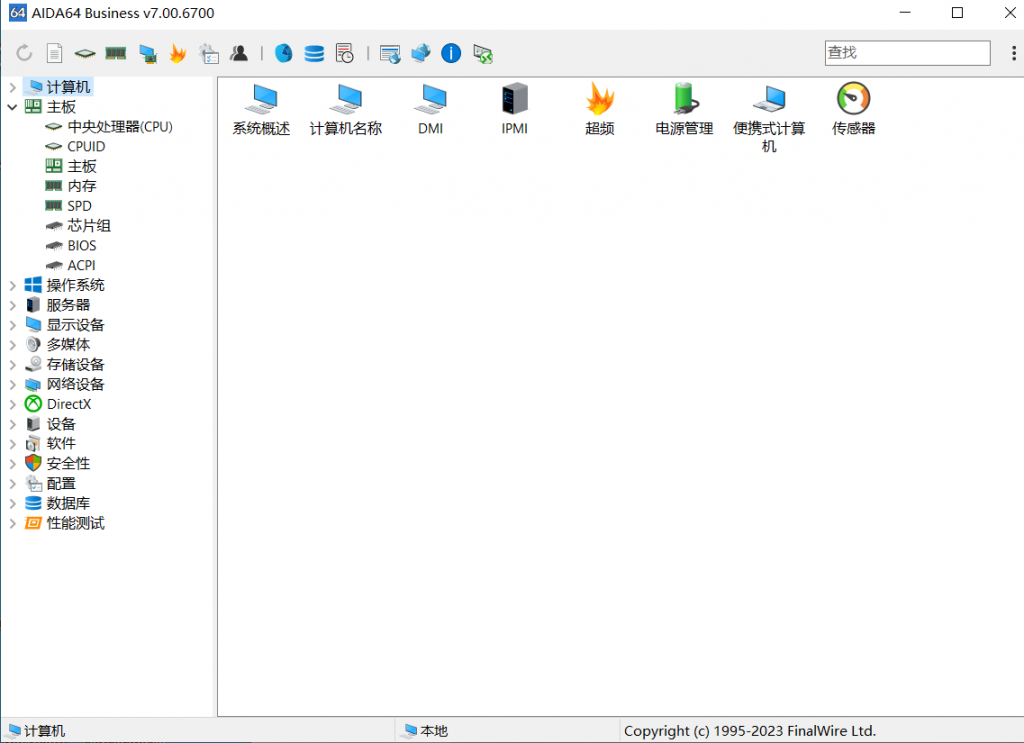Select BIOS in the sidebar tree
Viewport: 1024px width, 743px height.
point(81,245)
